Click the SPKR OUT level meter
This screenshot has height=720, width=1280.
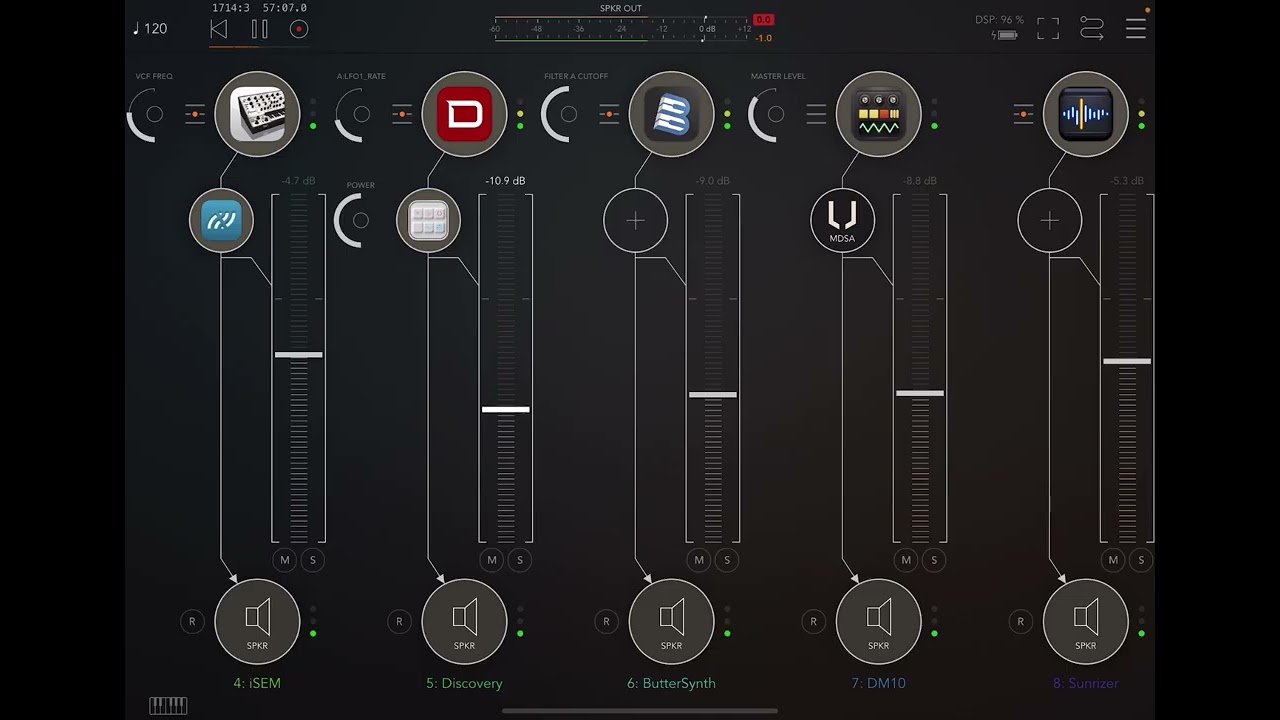coord(622,28)
